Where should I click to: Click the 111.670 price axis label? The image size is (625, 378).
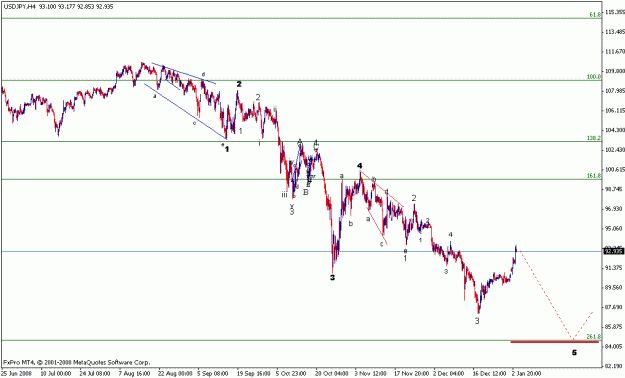pyautogui.click(x=615, y=51)
